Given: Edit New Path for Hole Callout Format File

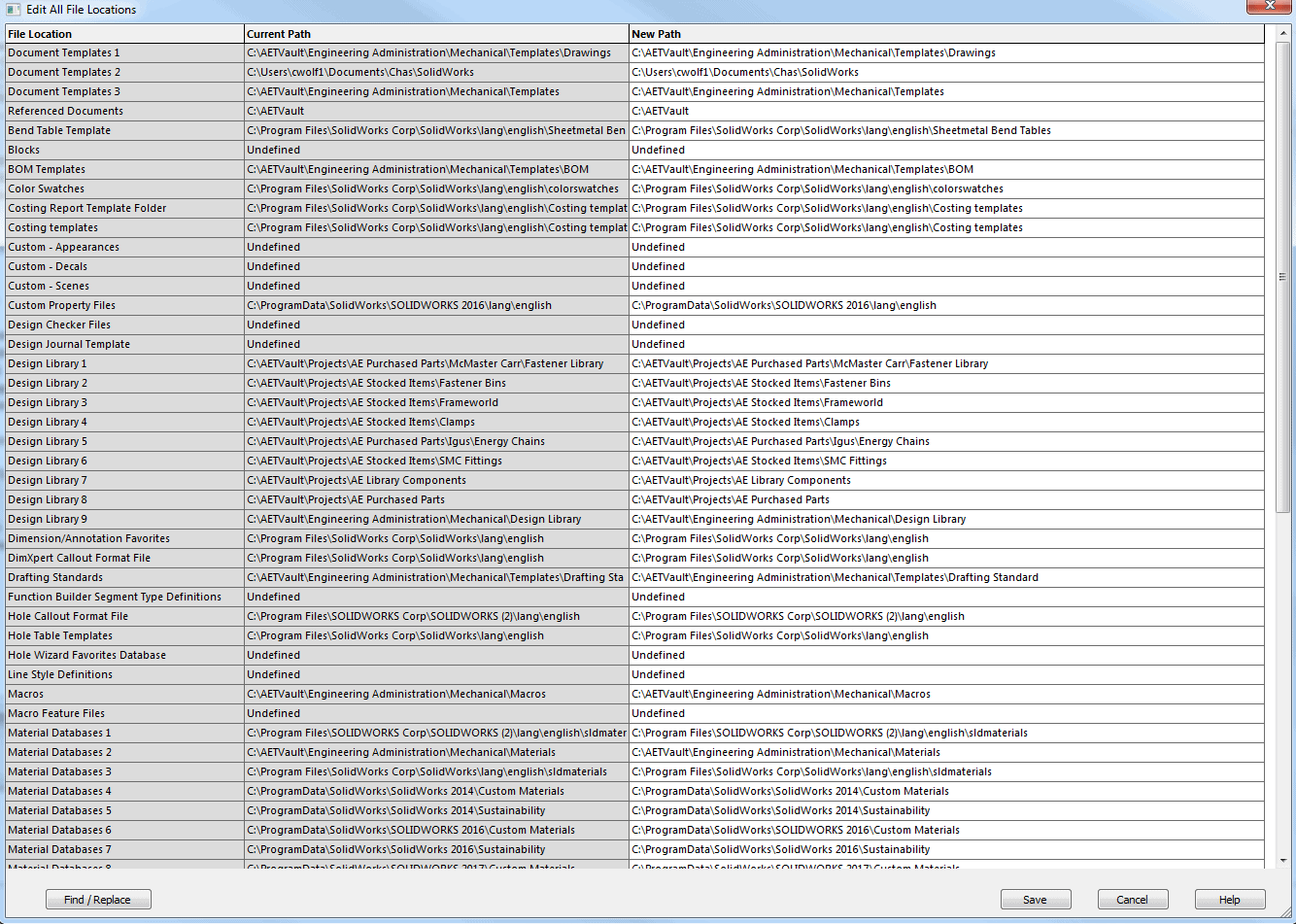Looking at the screenshot, I should (947, 616).
